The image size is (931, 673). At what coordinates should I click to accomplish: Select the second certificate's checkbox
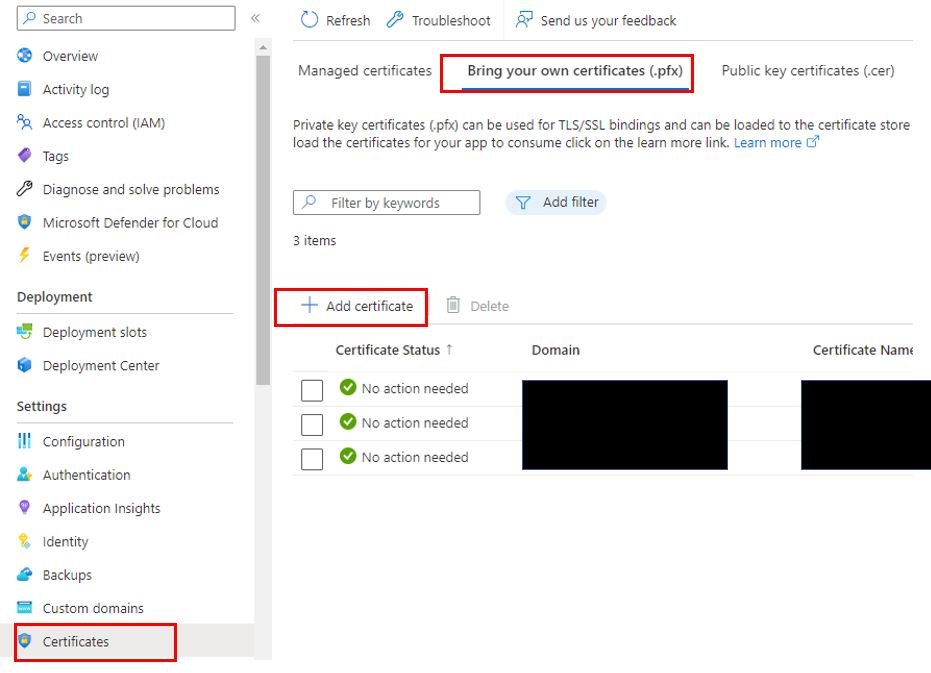pyautogui.click(x=311, y=424)
